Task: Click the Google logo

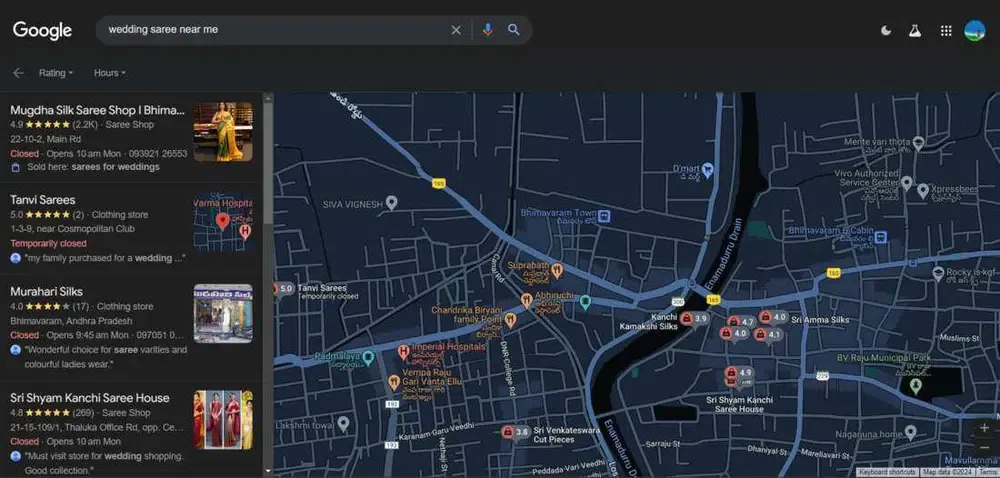Action: (x=42, y=30)
